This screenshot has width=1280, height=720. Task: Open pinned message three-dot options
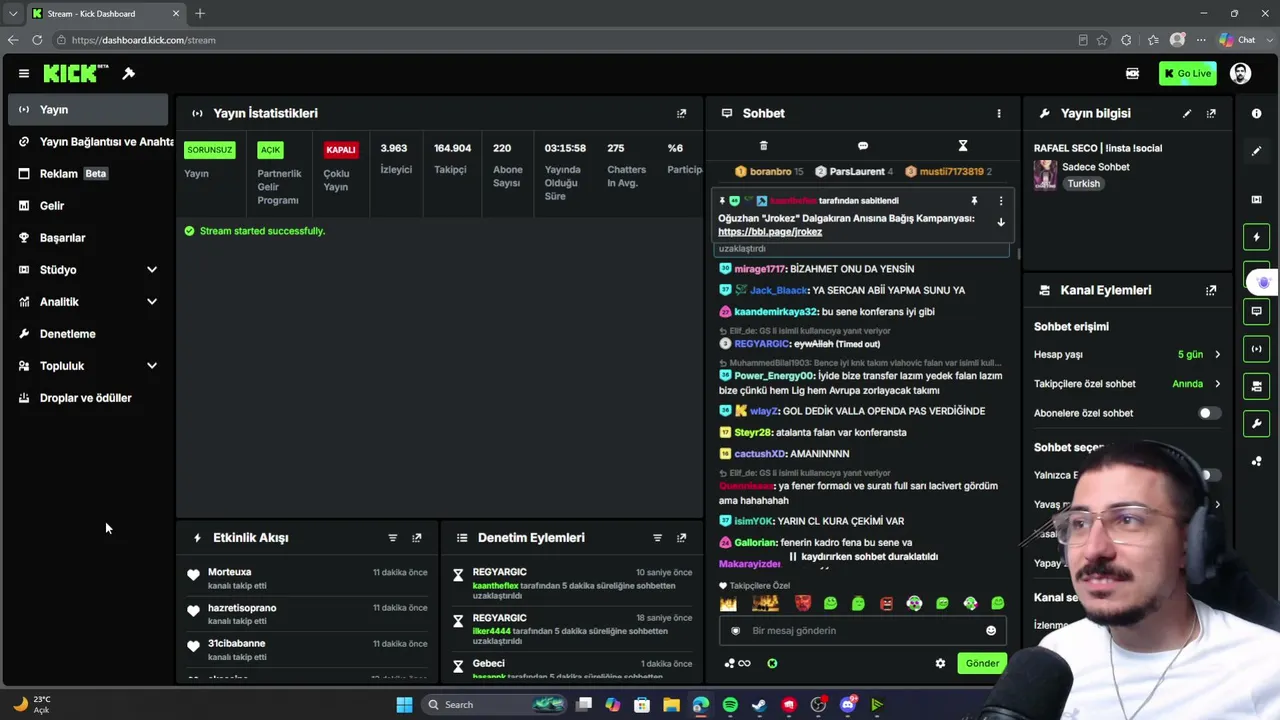(1000, 201)
